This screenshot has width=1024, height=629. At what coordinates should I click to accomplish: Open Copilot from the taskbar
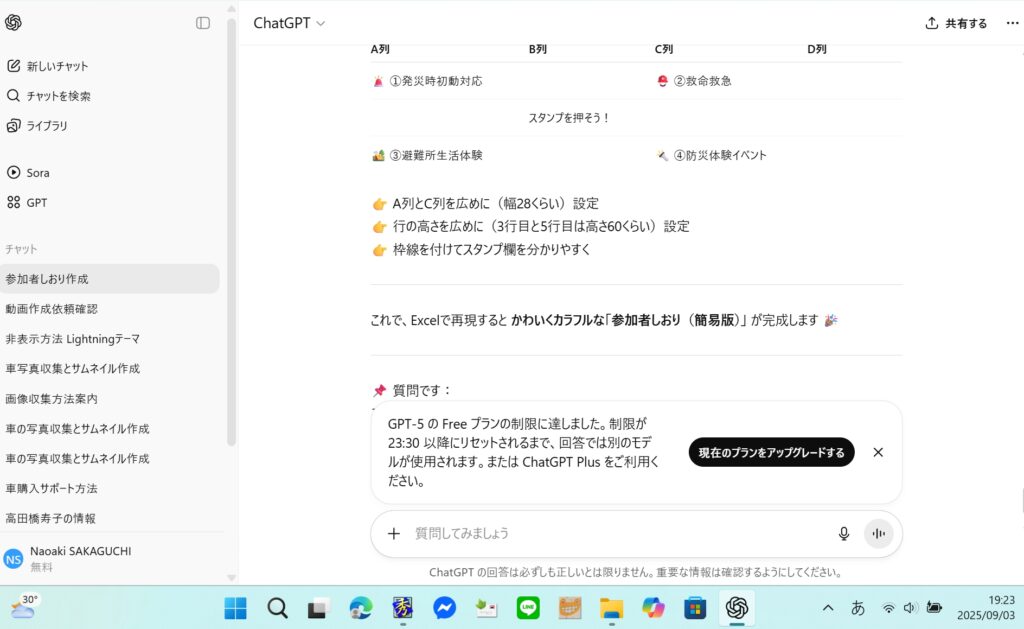pos(653,608)
